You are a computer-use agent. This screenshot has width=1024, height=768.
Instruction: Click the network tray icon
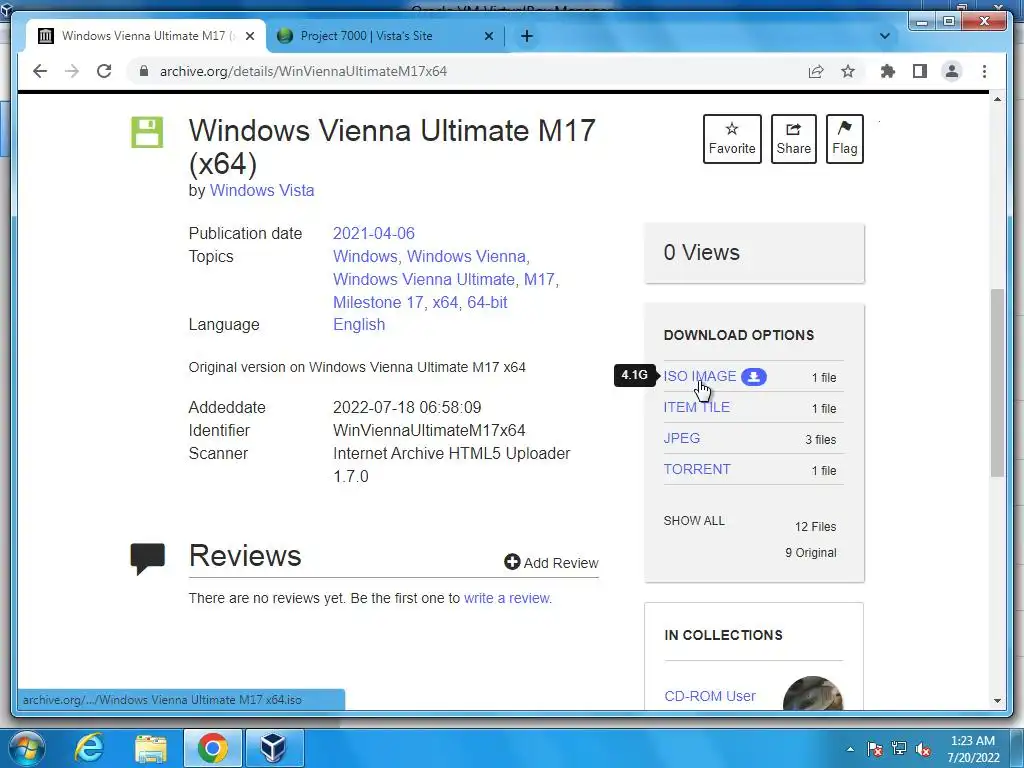(899, 749)
